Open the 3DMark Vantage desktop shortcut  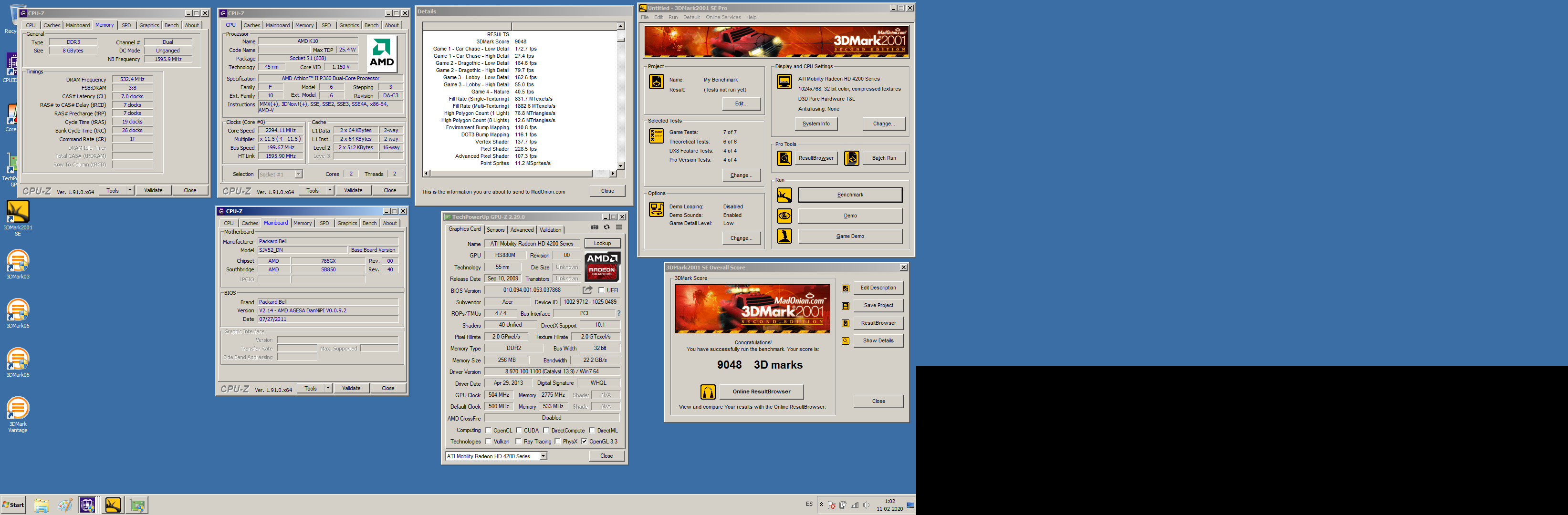tap(18, 414)
